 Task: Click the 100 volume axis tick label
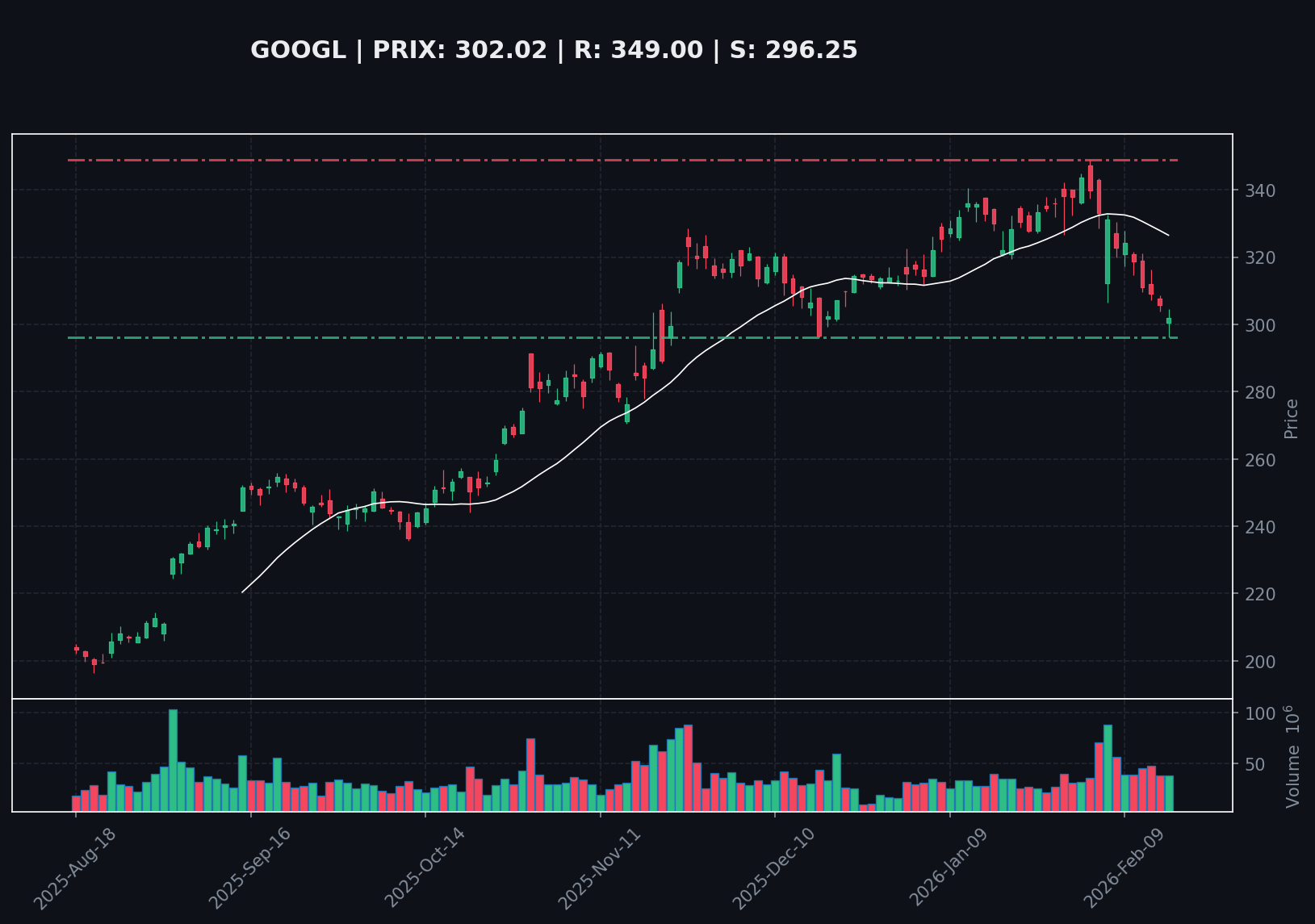coord(1259,714)
